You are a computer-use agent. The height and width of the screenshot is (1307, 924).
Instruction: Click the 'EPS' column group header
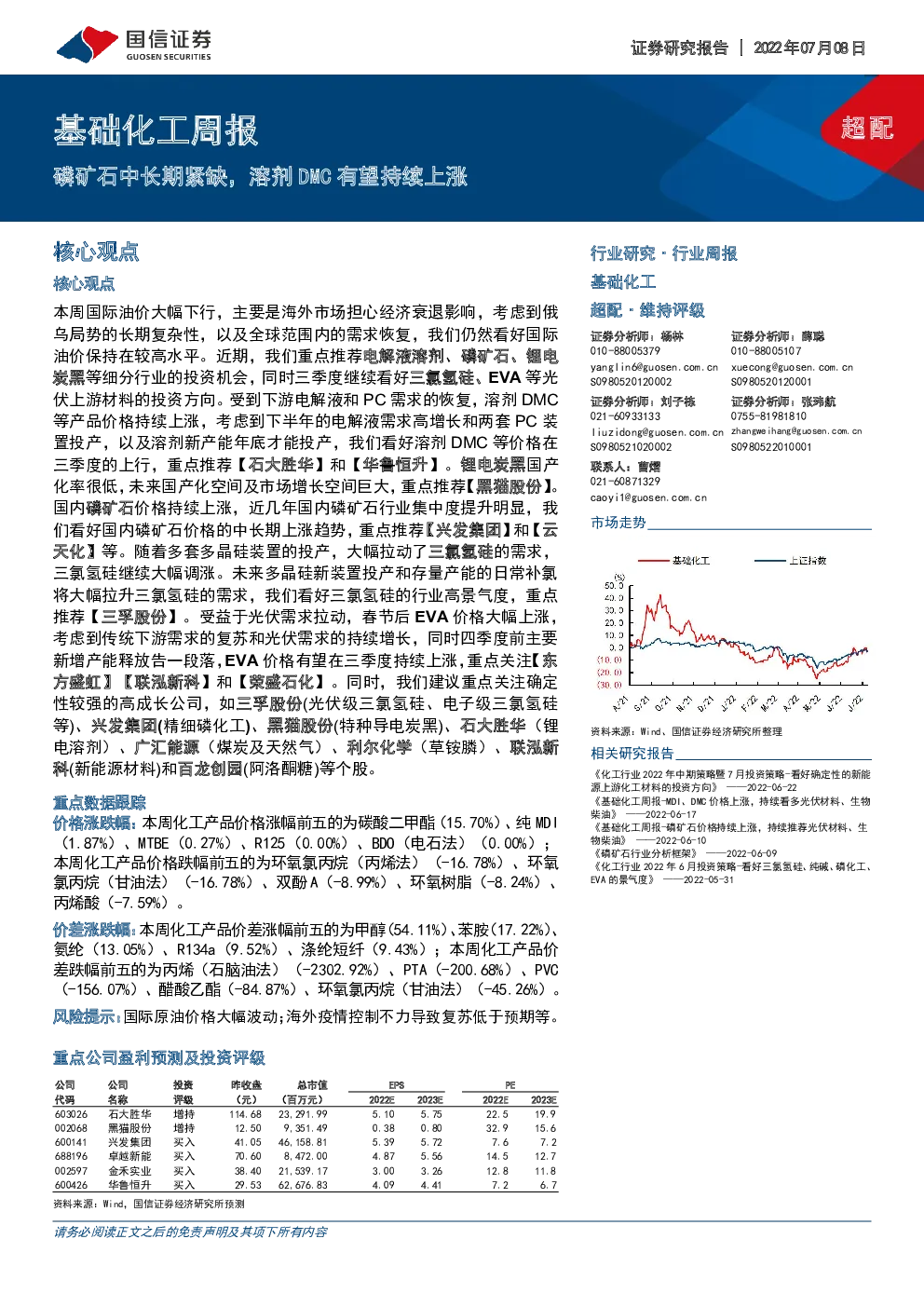[397, 1085]
